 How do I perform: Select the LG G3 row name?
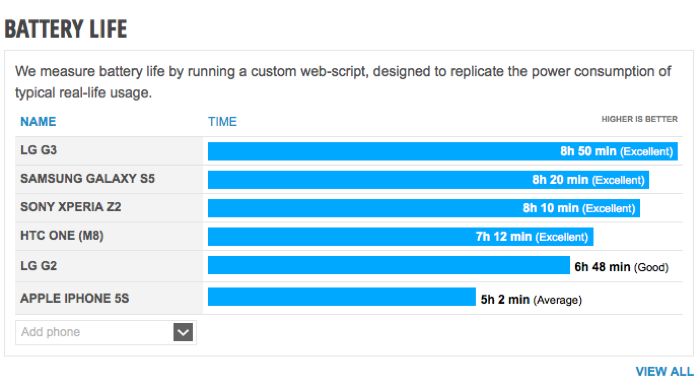(38, 150)
